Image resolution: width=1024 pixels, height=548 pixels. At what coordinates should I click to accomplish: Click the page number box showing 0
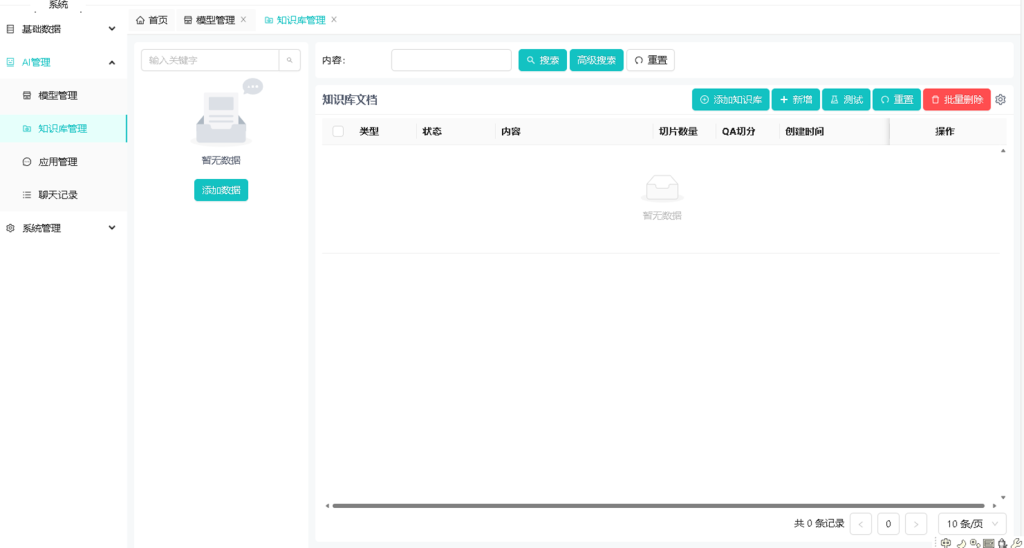[888, 524]
